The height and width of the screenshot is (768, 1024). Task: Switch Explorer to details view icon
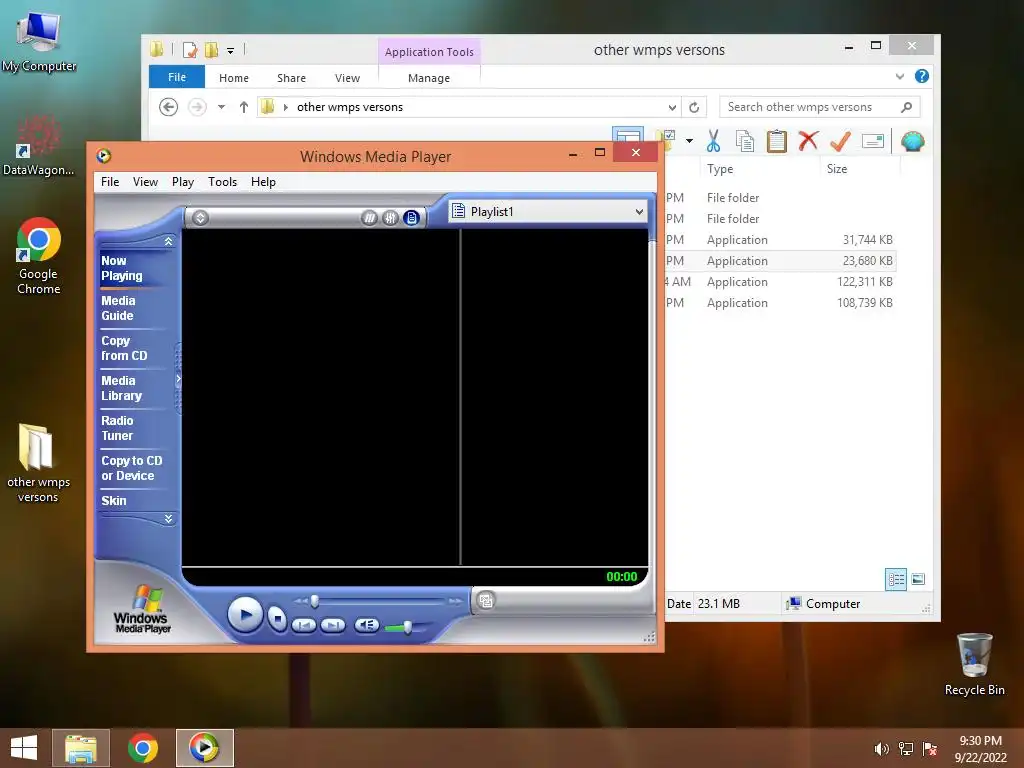pyautogui.click(x=896, y=579)
